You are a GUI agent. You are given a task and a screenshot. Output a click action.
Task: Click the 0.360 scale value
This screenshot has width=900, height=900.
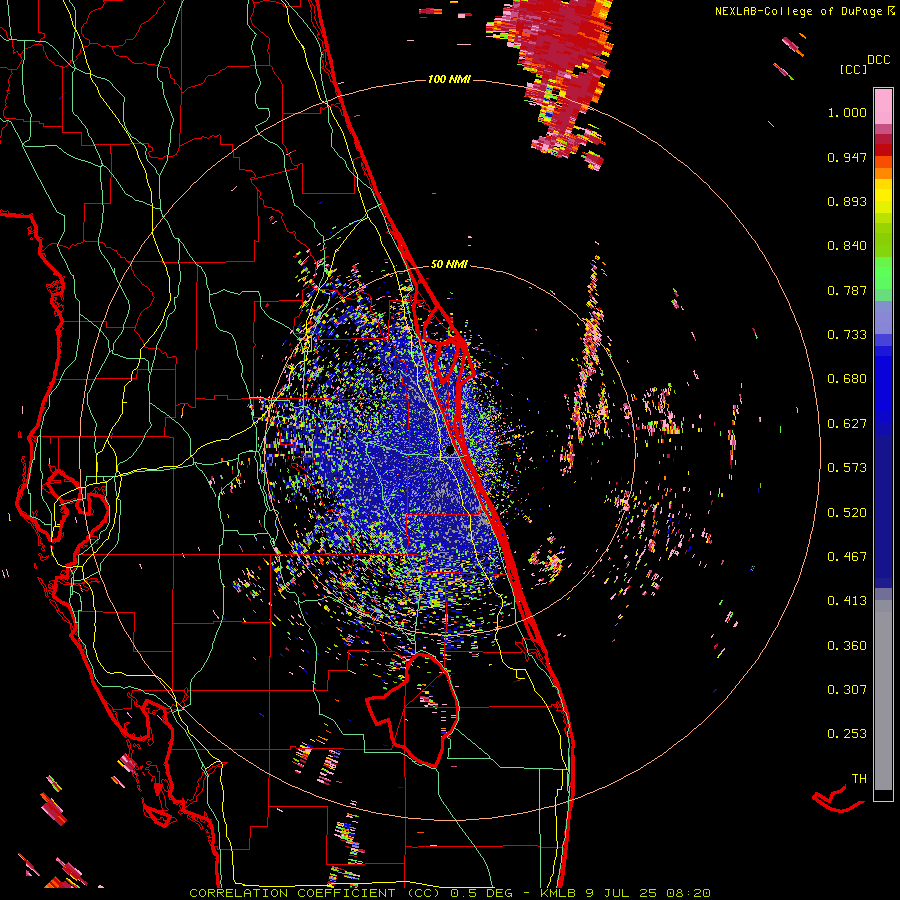847,646
